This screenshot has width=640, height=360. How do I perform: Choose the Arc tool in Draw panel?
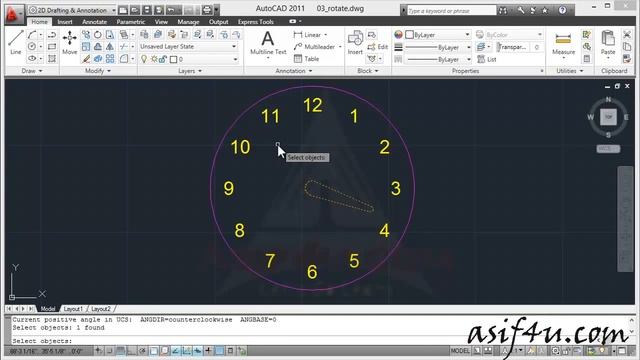click(32, 35)
